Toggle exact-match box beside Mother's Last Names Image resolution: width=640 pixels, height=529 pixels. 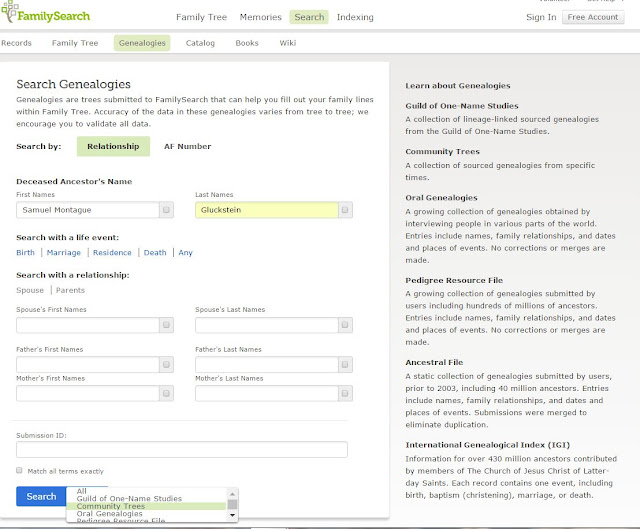(345, 394)
